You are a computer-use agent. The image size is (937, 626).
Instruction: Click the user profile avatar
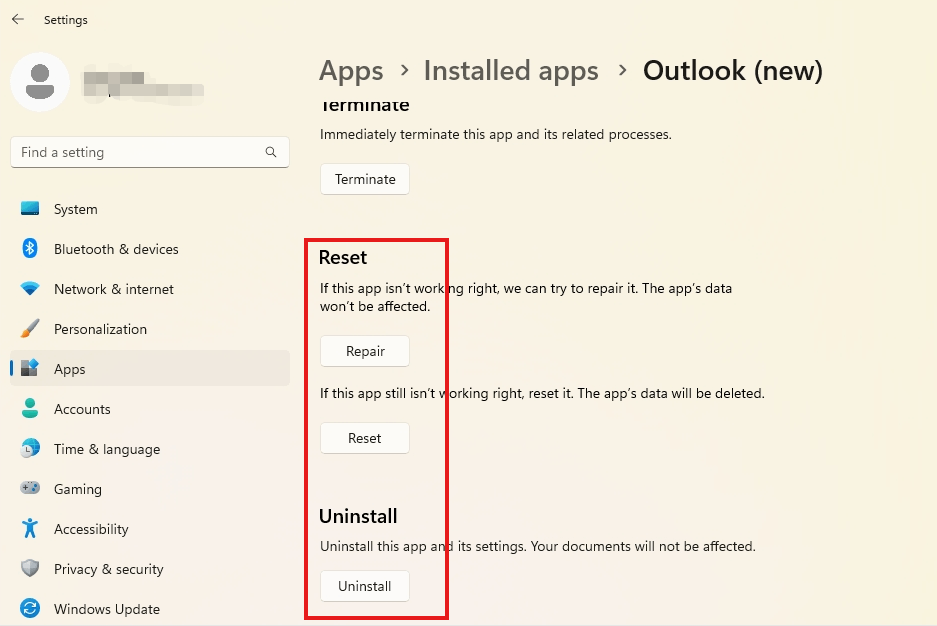tap(40, 82)
